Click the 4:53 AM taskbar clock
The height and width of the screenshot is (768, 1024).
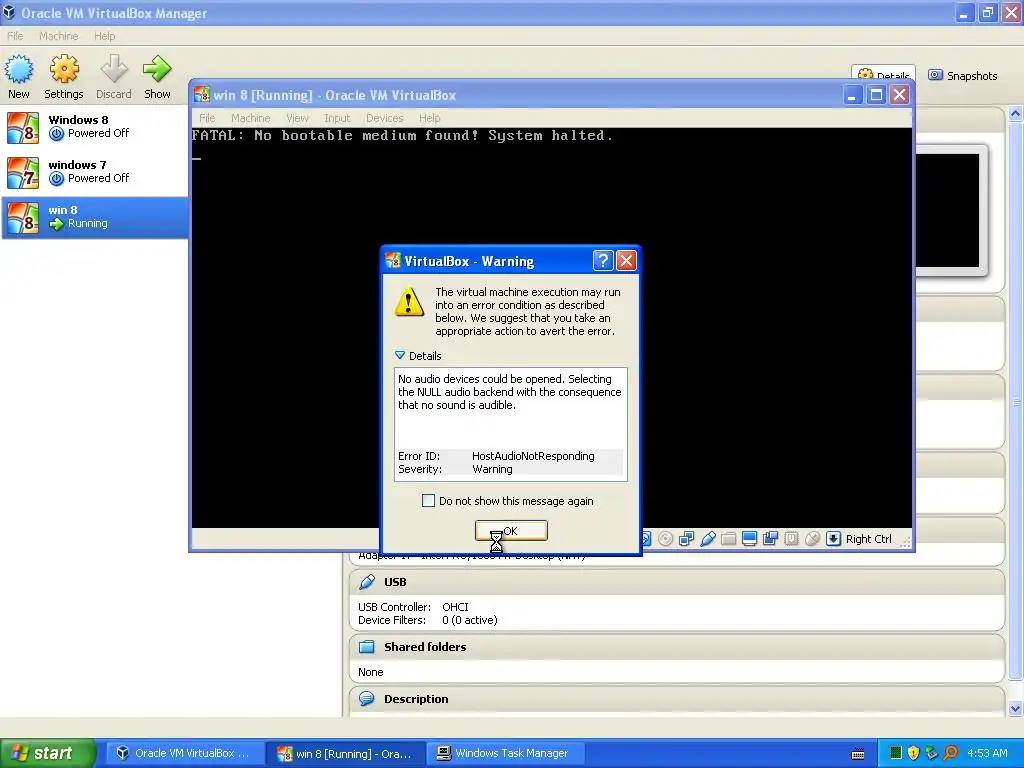tap(987, 753)
